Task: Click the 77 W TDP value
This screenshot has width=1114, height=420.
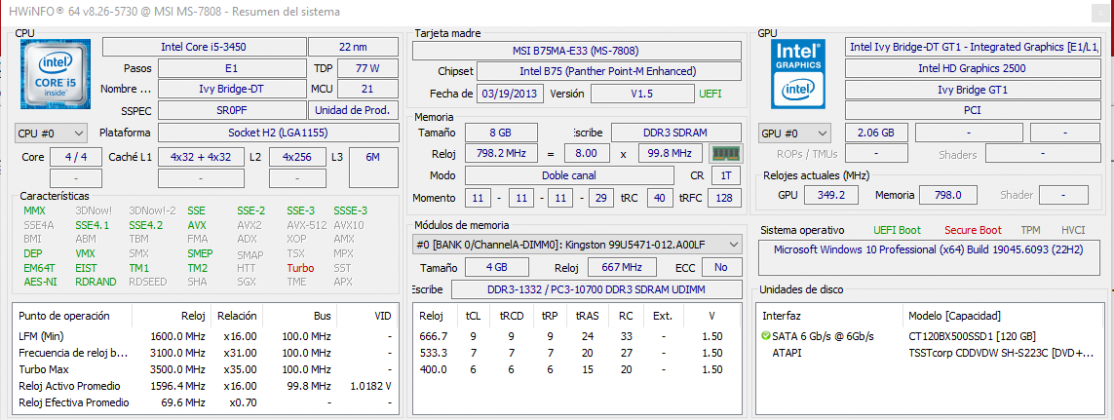Action: pyautogui.click(x=367, y=69)
